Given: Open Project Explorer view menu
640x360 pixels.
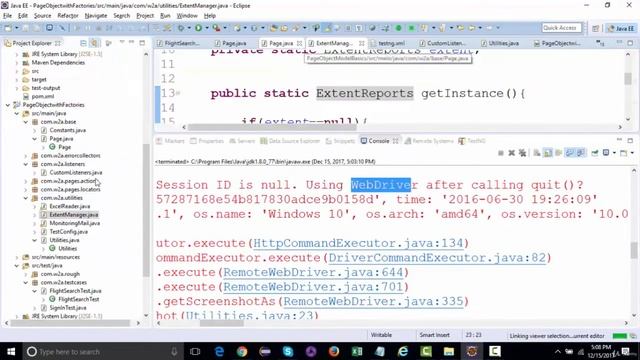Looking at the screenshot, I should [121, 42].
